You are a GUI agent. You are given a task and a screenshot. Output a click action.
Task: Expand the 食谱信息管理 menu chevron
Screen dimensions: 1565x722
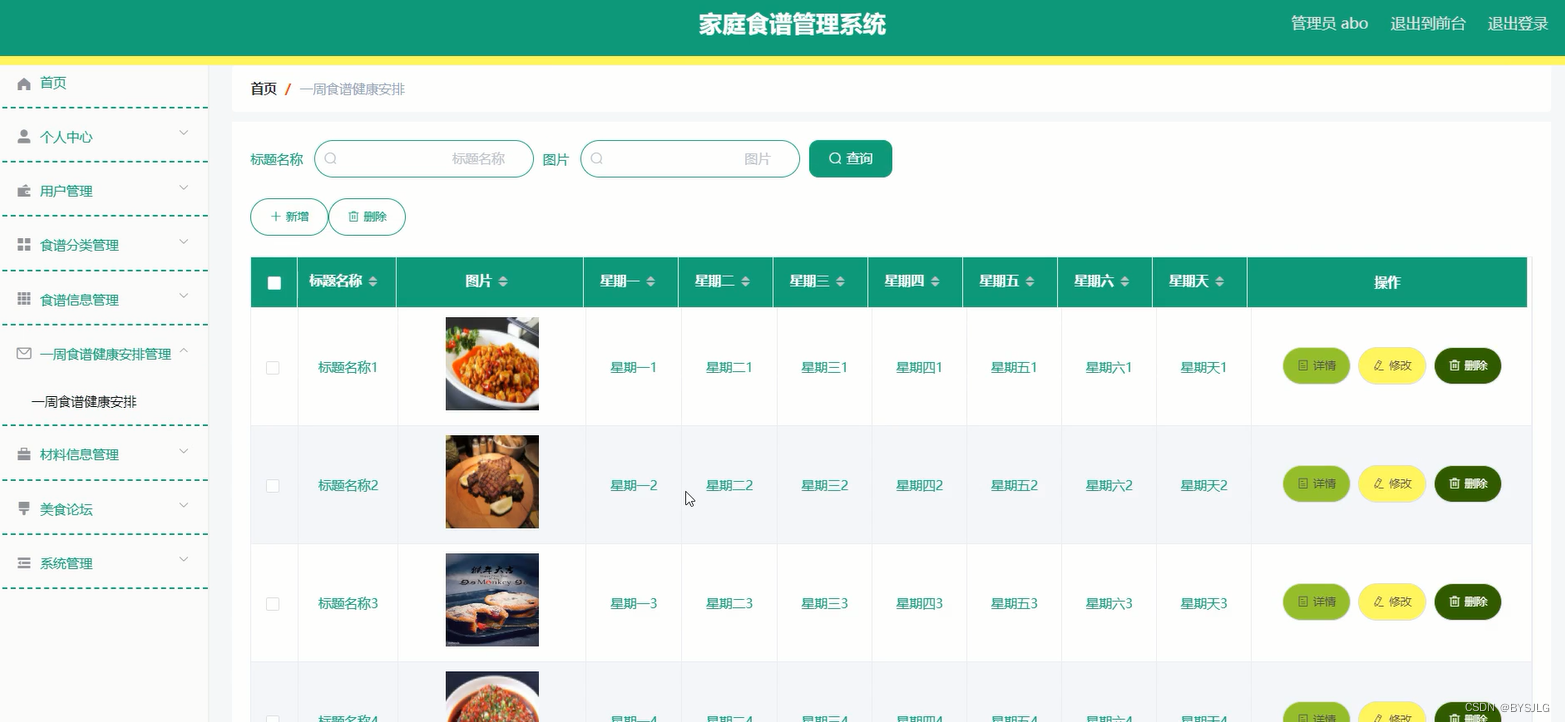click(184, 295)
